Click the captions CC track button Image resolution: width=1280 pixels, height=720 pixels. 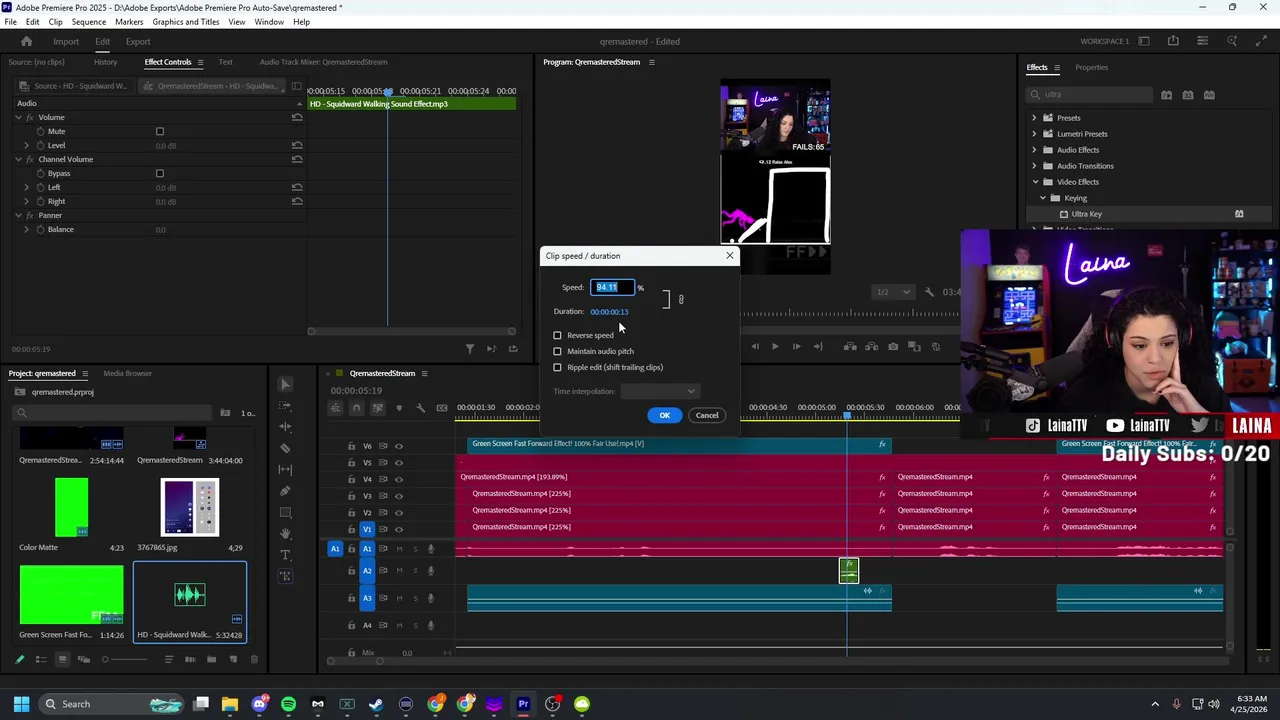(442, 407)
